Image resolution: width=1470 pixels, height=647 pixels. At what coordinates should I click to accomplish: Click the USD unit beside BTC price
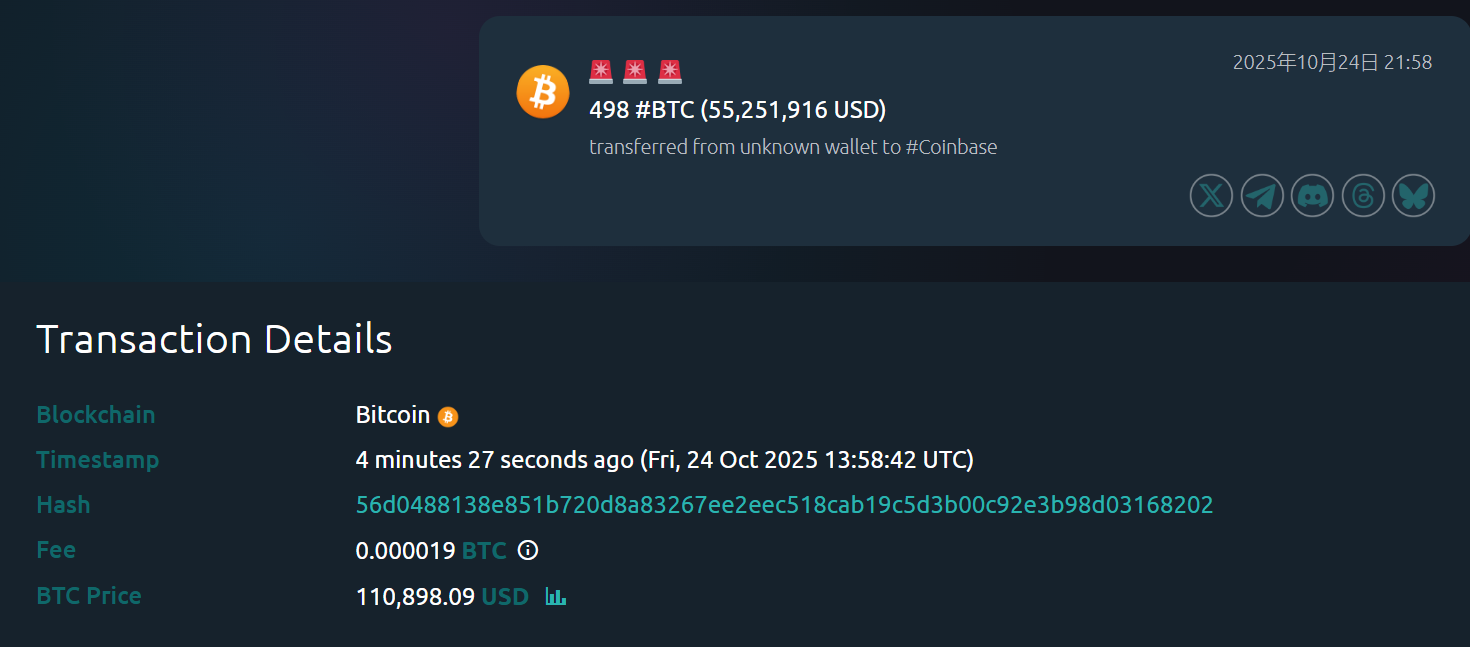[x=505, y=597]
